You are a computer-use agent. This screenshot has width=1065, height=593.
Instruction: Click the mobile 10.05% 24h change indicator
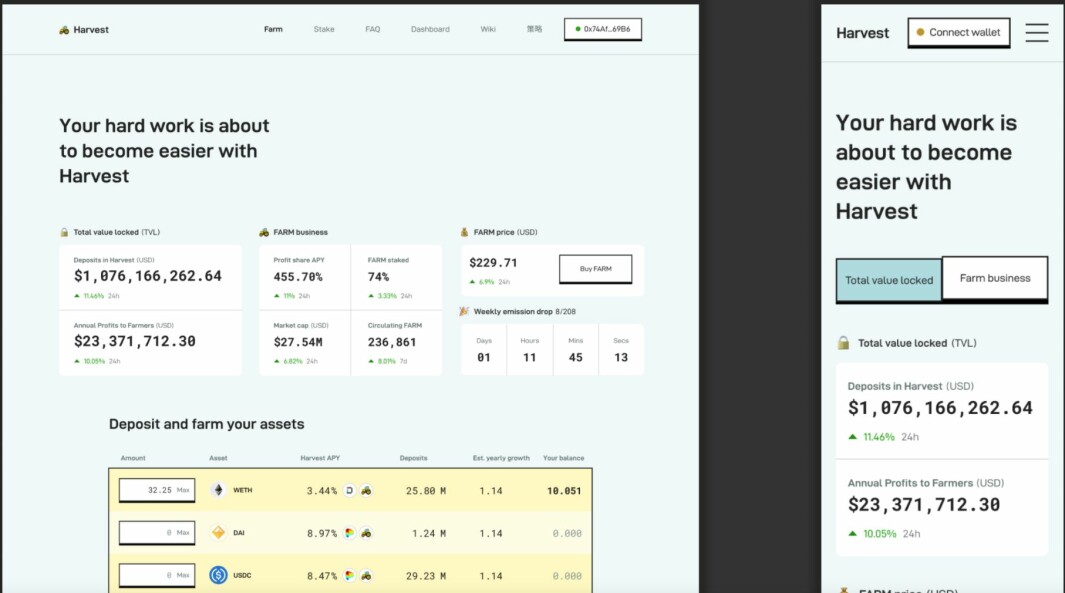(x=884, y=534)
